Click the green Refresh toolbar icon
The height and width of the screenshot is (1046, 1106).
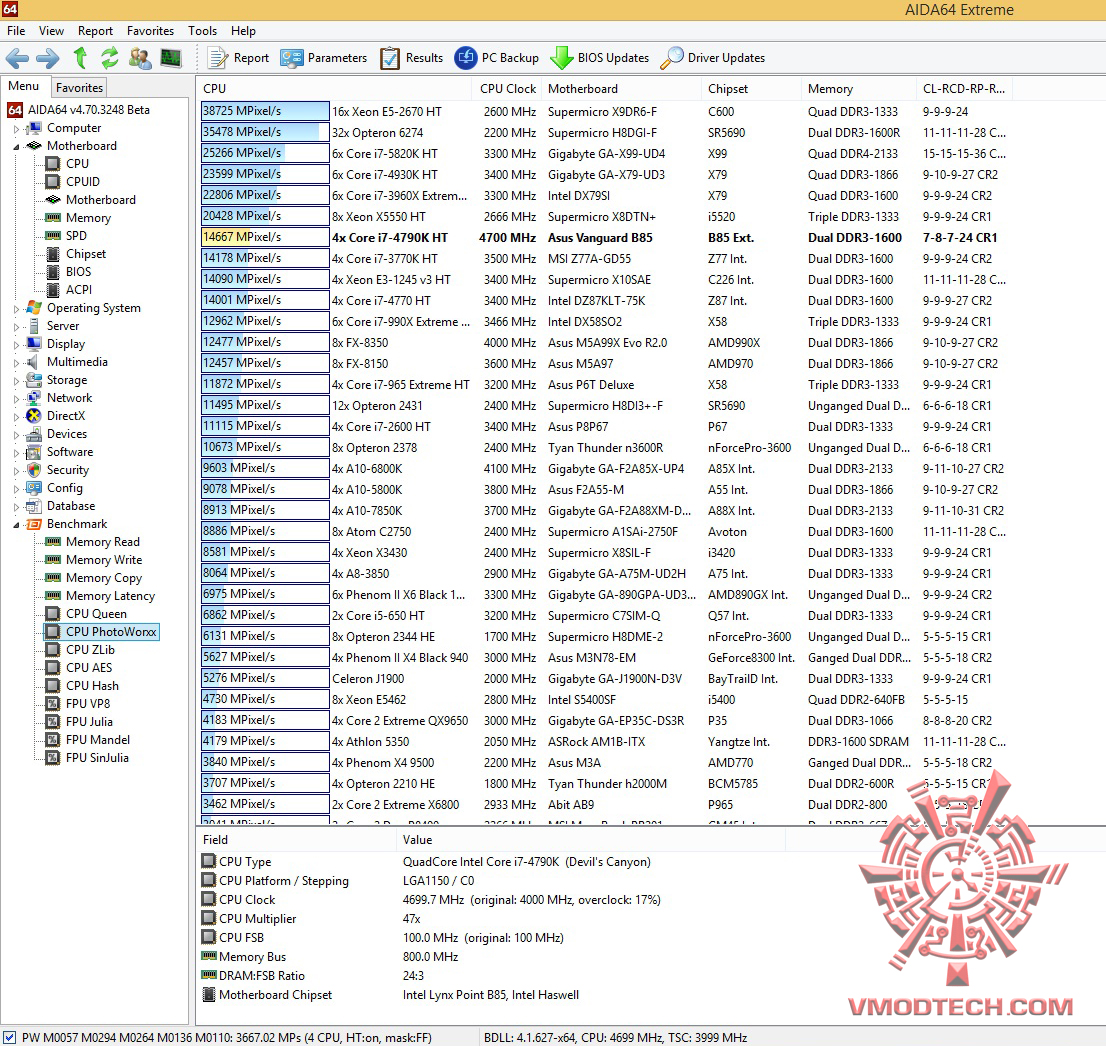(x=109, y=58)
